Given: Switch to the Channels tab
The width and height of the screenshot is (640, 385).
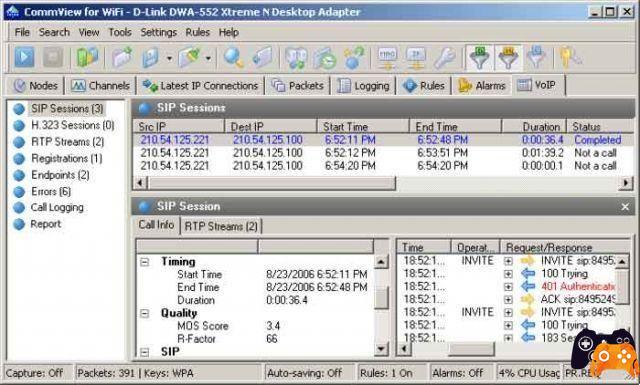Looking at the screenshot, I should pyautogui.click(x=100, y=86).
